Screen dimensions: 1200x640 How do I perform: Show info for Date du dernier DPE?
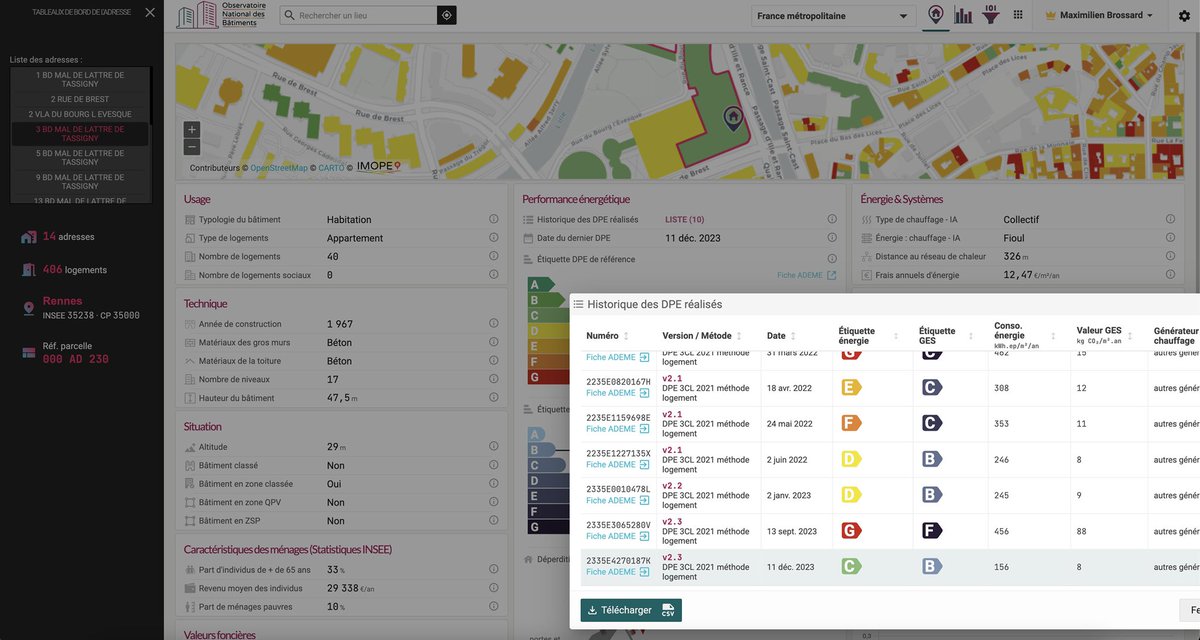832,238
